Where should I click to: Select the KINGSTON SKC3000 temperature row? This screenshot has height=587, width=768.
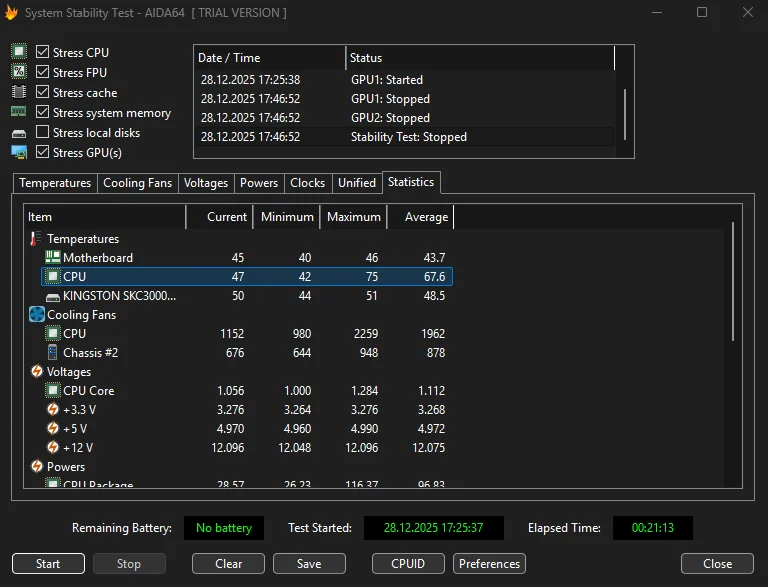(247, 295)
